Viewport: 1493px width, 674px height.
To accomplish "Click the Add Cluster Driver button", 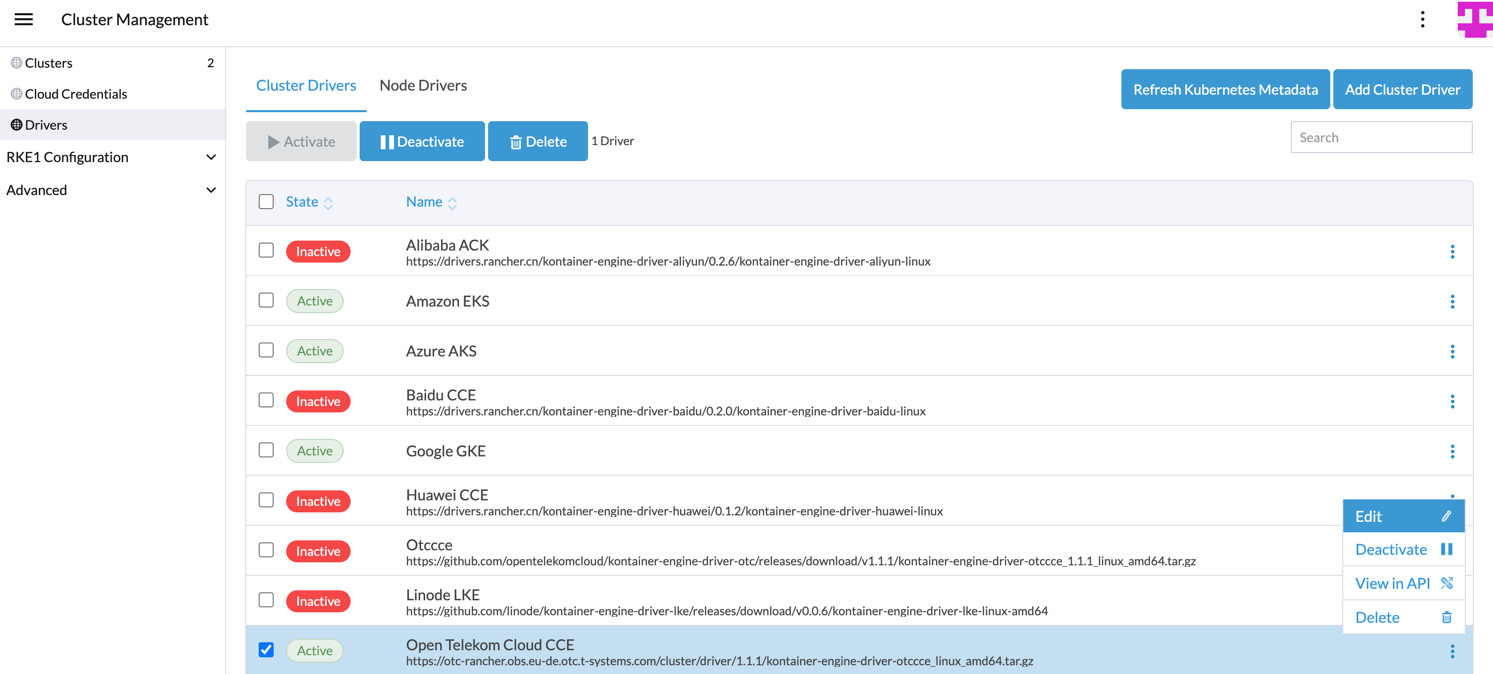I will point(1402,89).
